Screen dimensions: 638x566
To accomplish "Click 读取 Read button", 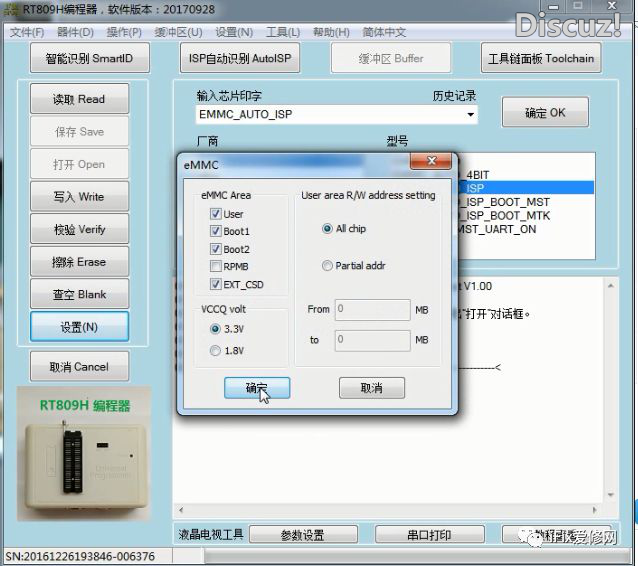I will click(x=79, y=99).
